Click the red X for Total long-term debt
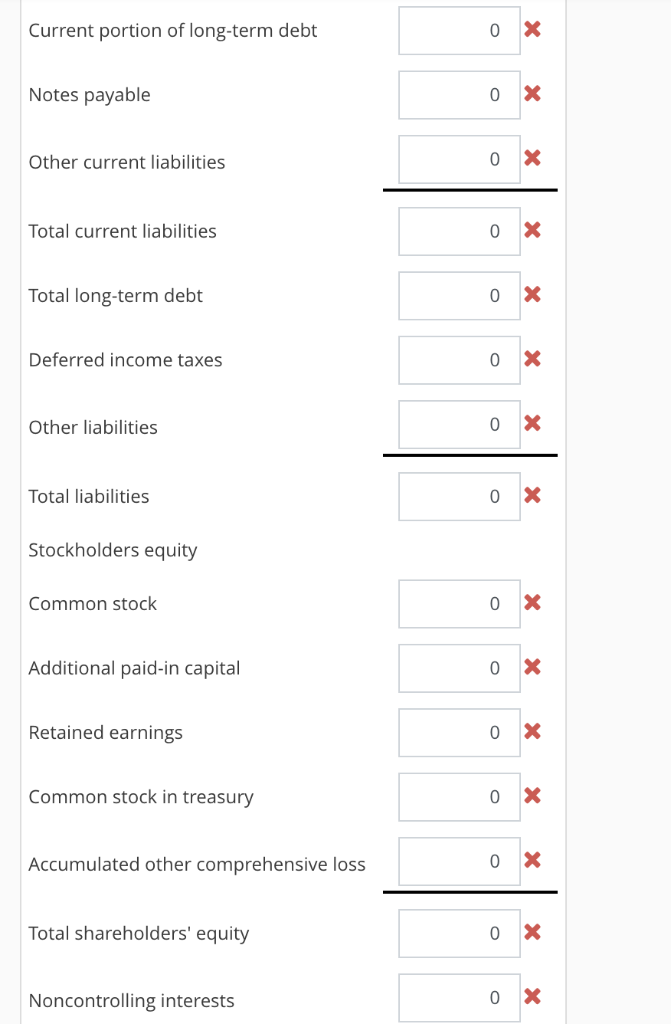The height and width of the screenshot is (1024, 671). [532, 295]
